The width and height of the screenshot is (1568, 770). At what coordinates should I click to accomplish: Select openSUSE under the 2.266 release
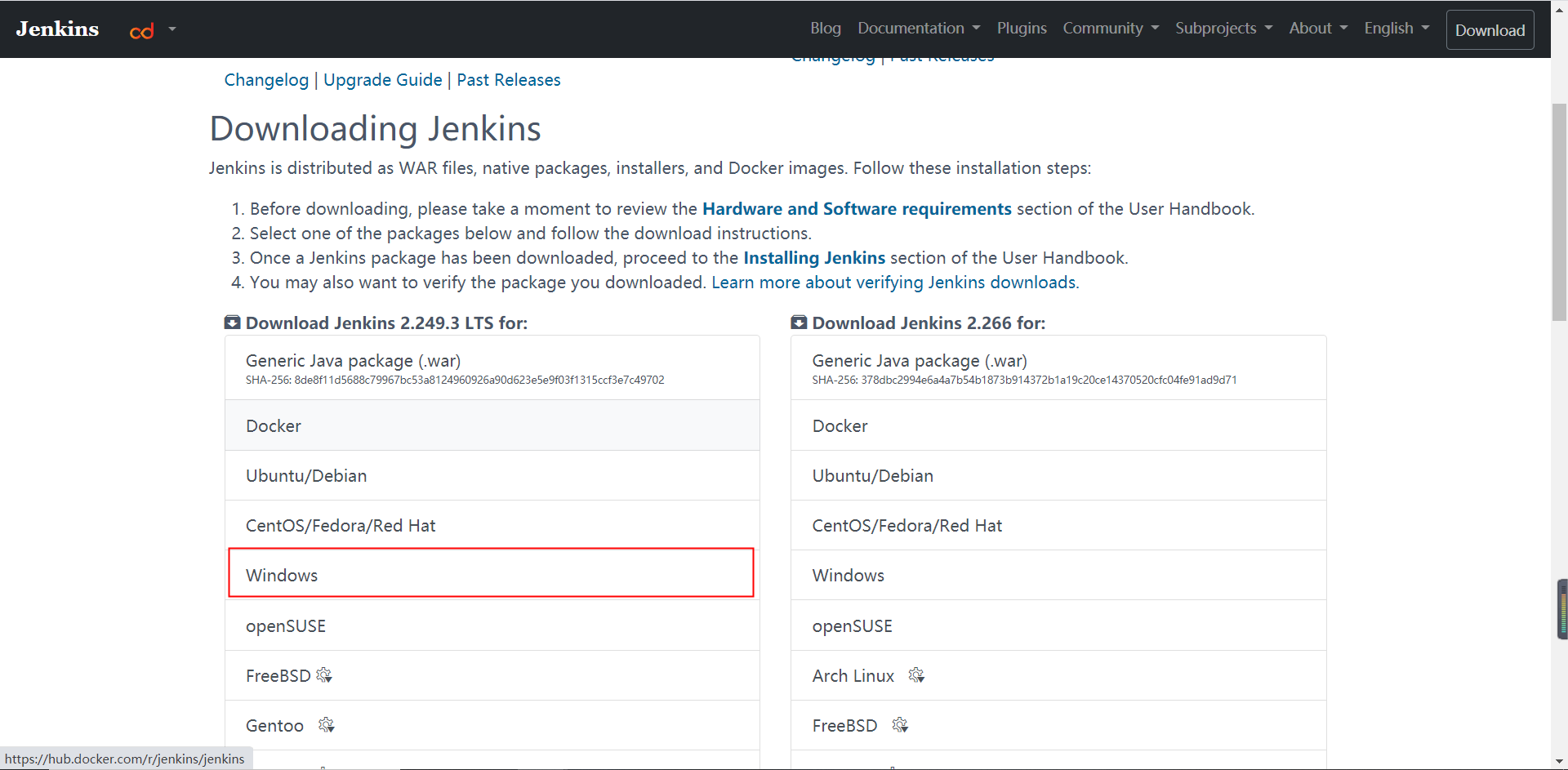pyautogui.click(x=1058, y=625)
